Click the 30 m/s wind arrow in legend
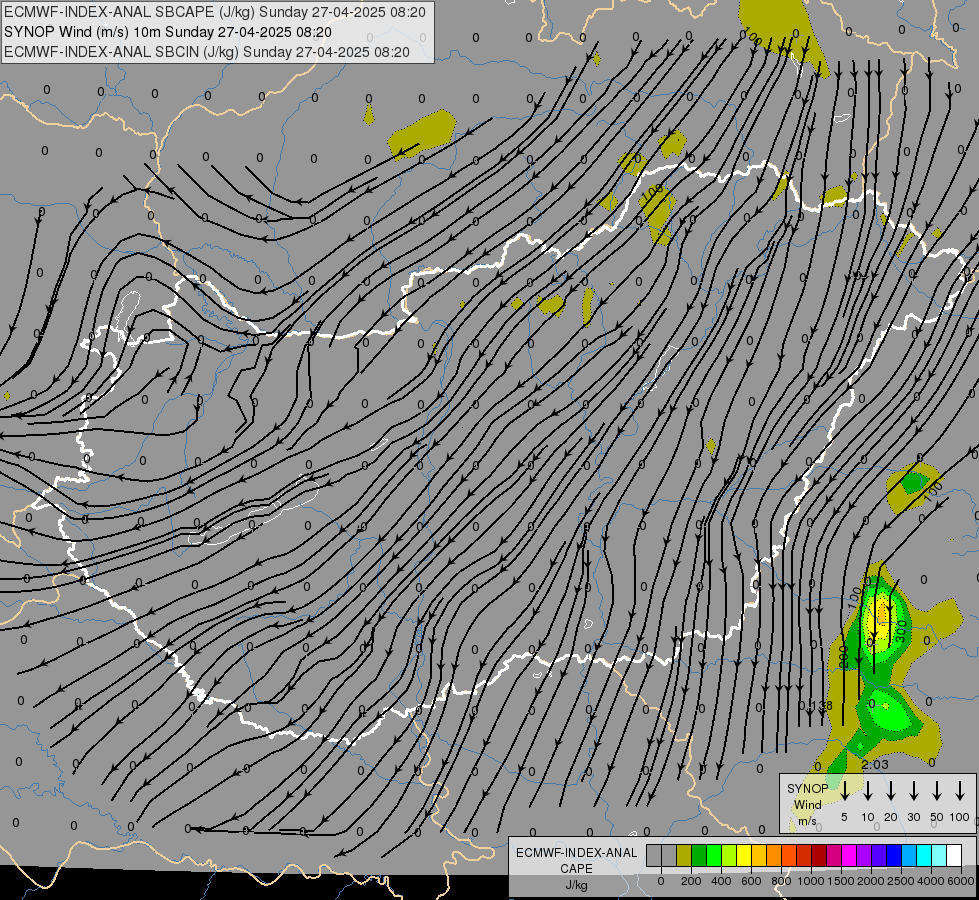 (x=914, y=791)
